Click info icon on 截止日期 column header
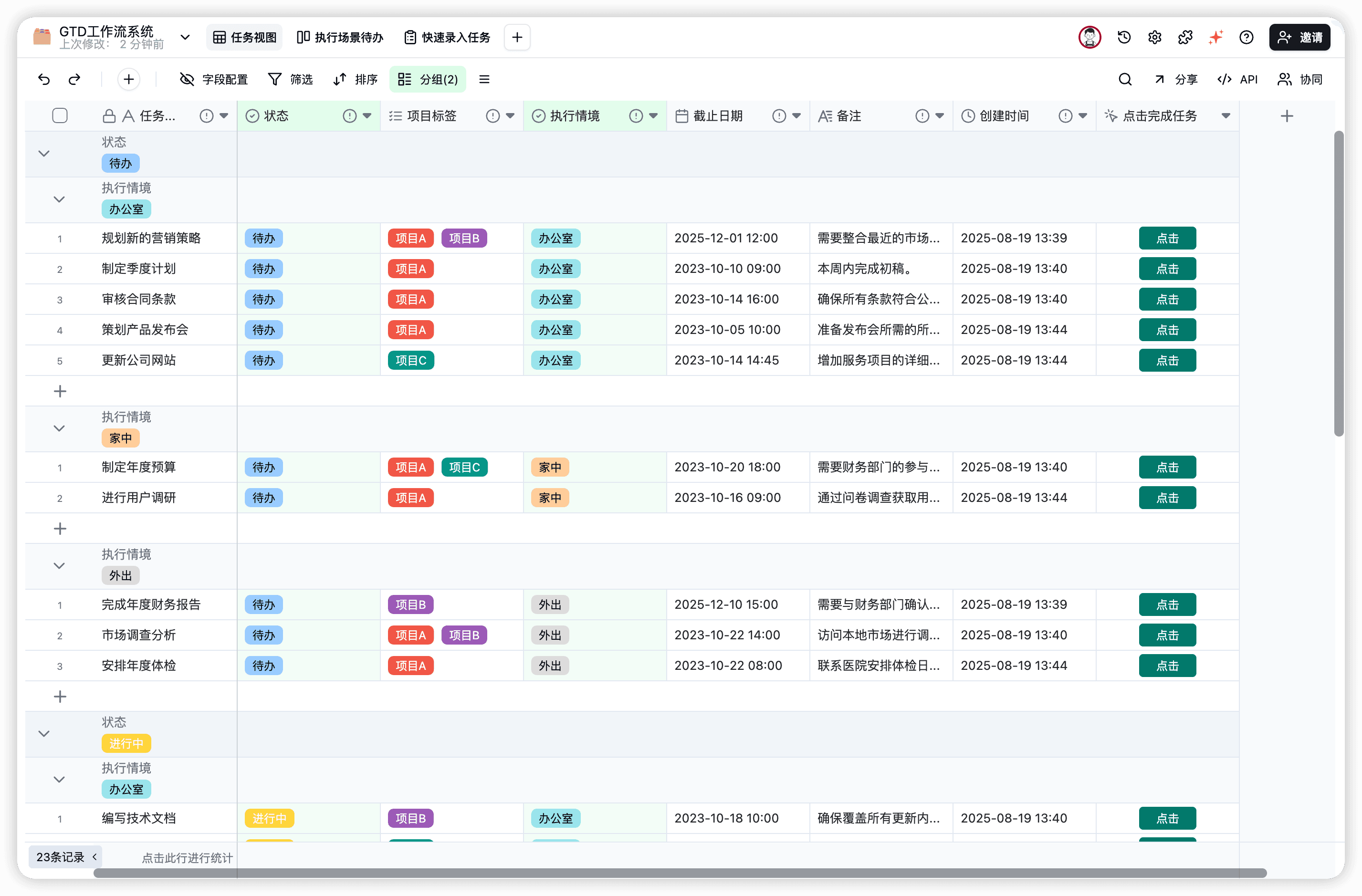The width and height of the screenshot is (1362, 896). click(779, 116)
